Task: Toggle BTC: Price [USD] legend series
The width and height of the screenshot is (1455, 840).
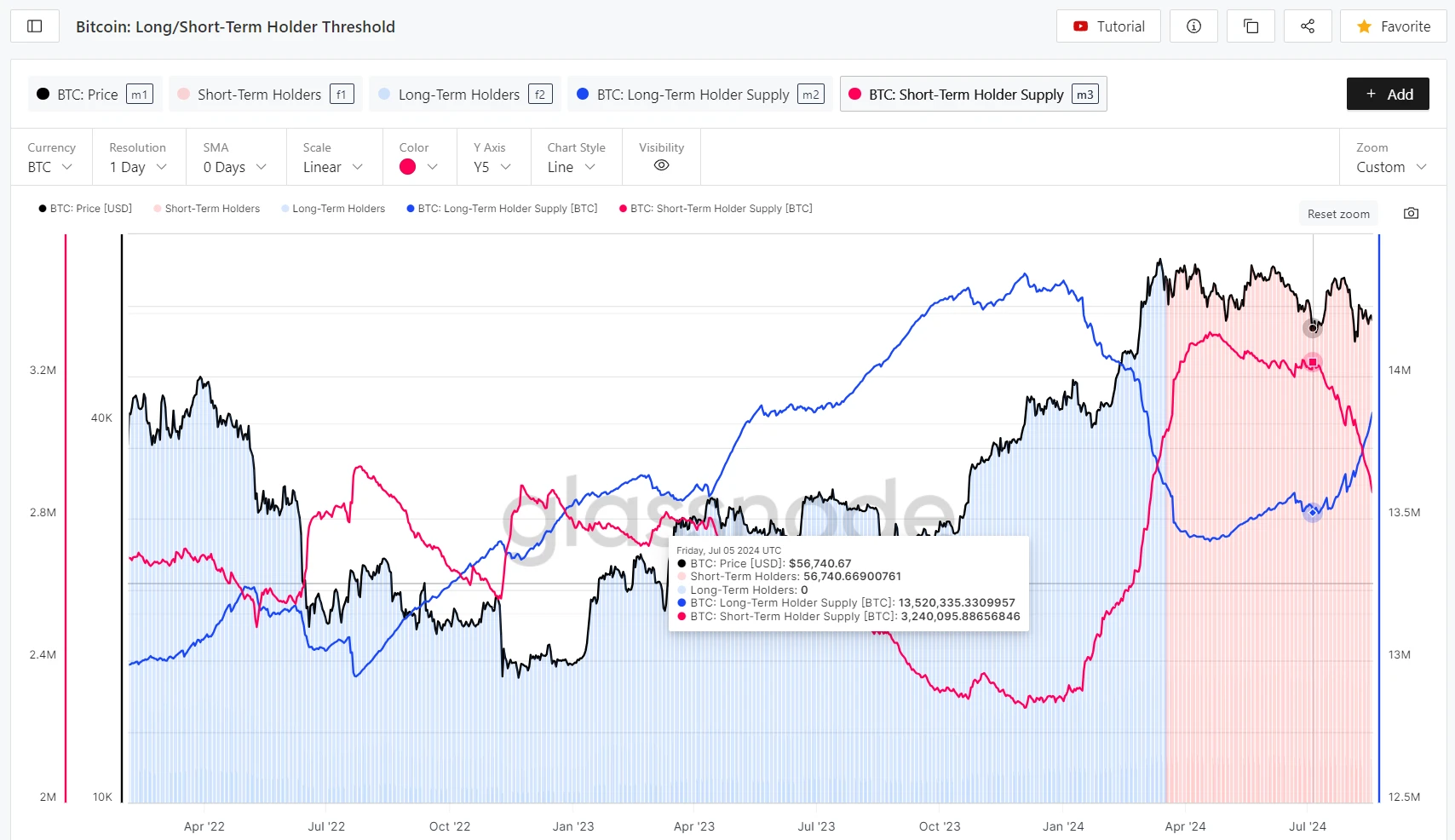Action: pos(85,209)
